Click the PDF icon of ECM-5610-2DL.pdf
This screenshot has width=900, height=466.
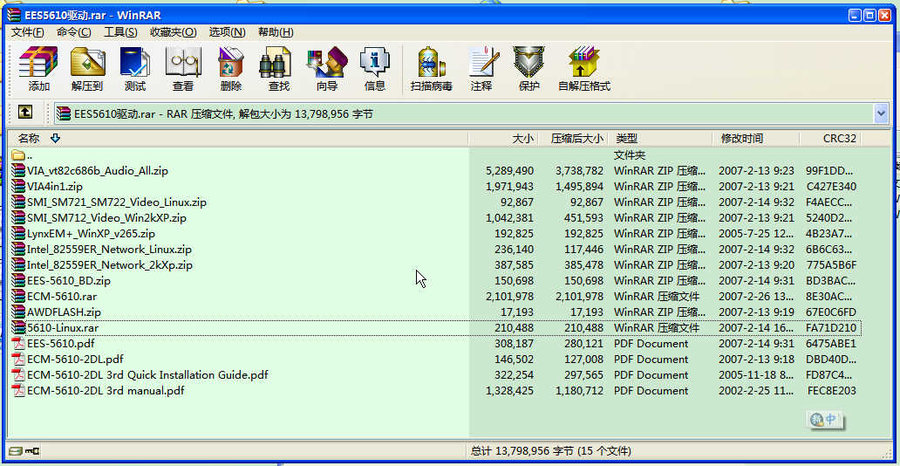coord(18,359)
